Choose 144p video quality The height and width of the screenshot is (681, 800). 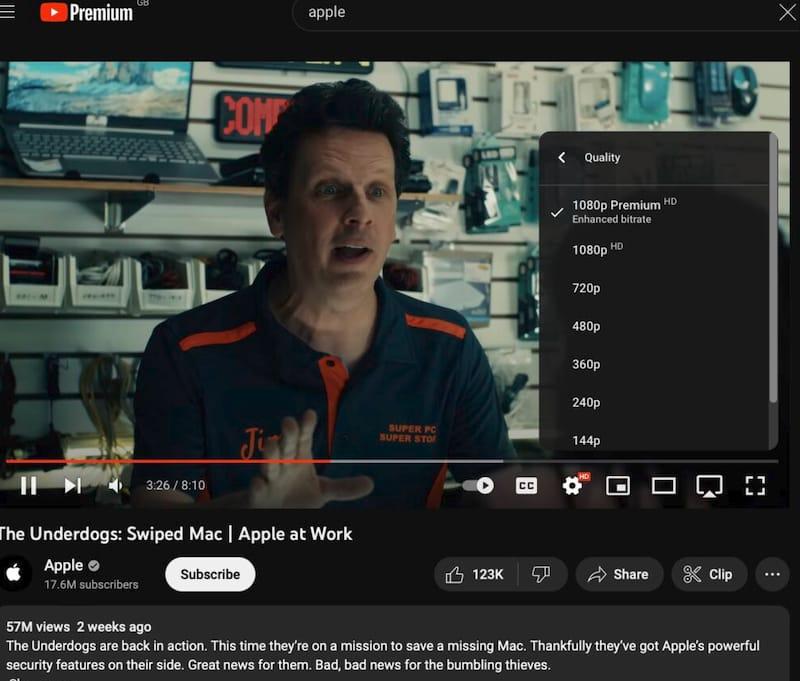coord(655,440)
